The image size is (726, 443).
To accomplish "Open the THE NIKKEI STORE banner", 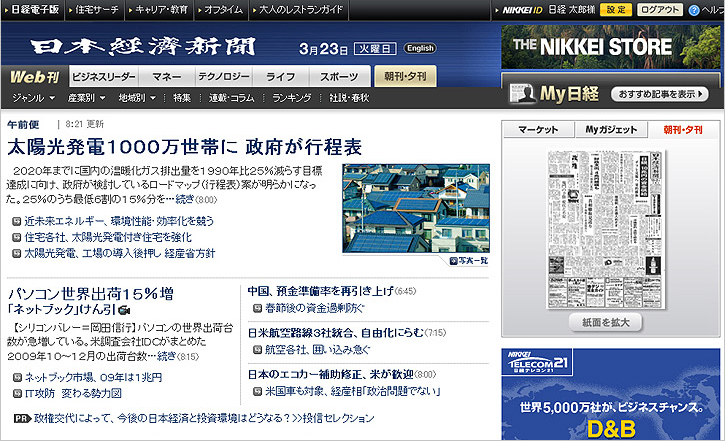I will point(612,46).
